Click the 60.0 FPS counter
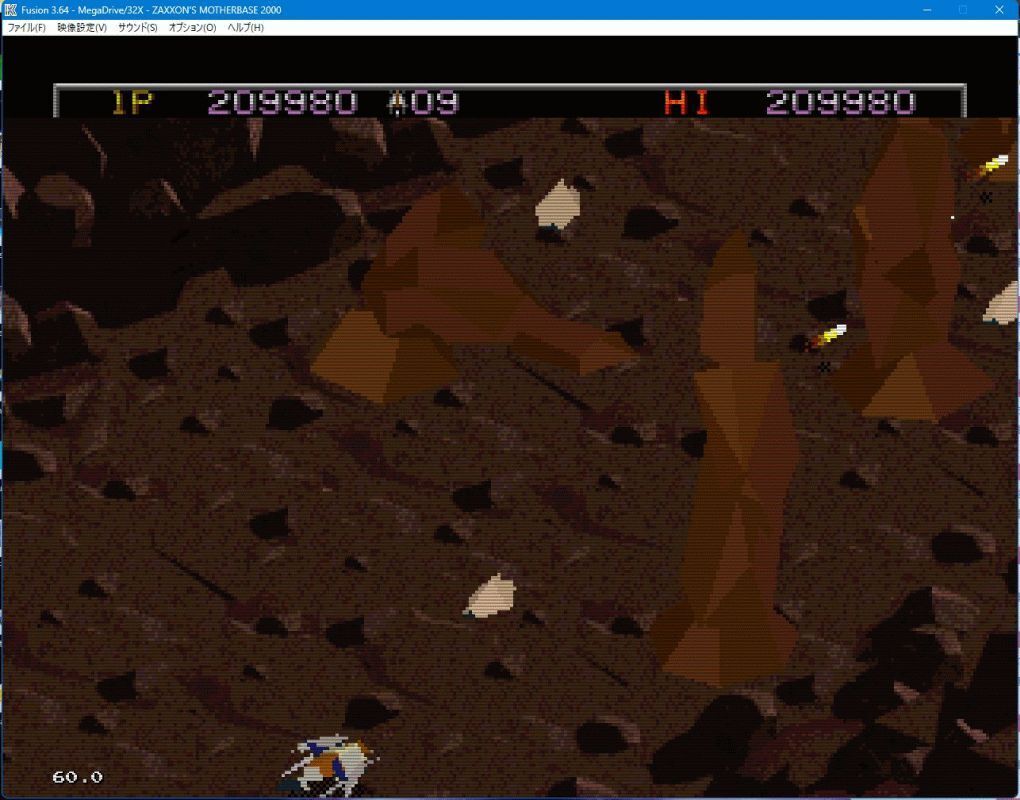The width and height of the screenshot is (1020, 800). tap(77, 777)
